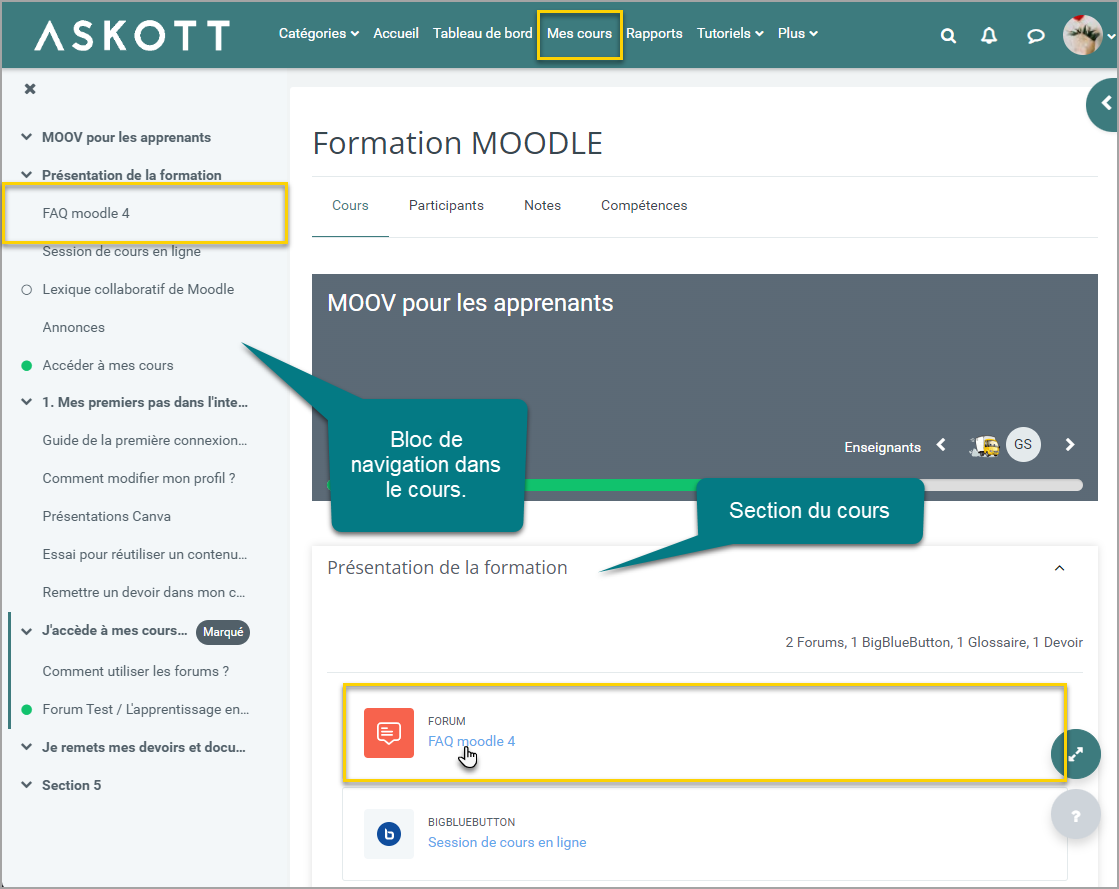Screen dimensions: 1119x889
Task: Open the Catégories dropdown
Action: [318, 34]
